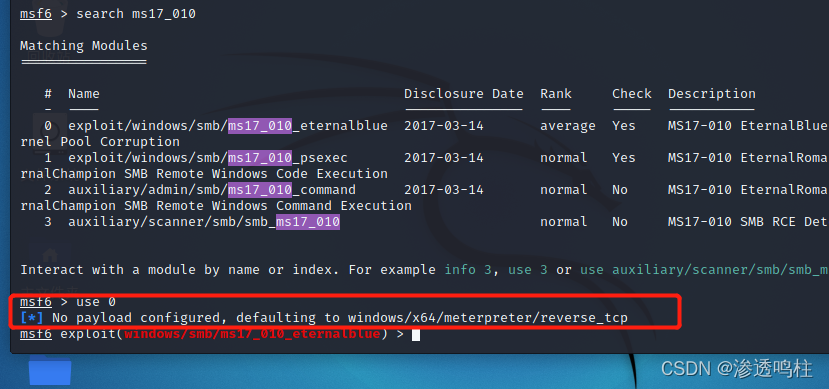Viewport: 829px width, 389px height.
Task: Click 'rnalChampion SMB Remote Windows Command Execution' line
Action: click(x=216, y=206)
